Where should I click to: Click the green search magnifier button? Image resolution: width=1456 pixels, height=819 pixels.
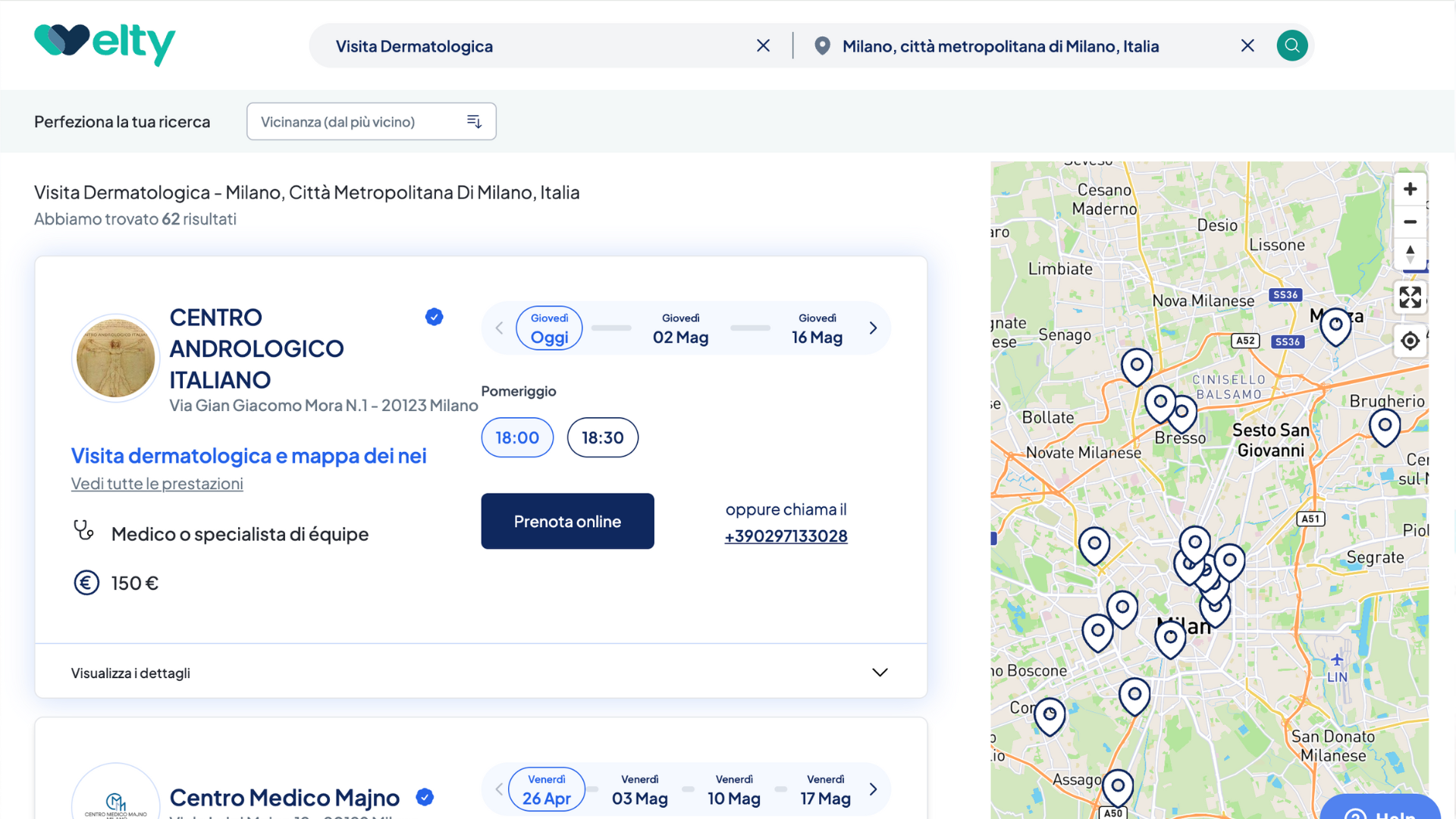click(1292, 45)
